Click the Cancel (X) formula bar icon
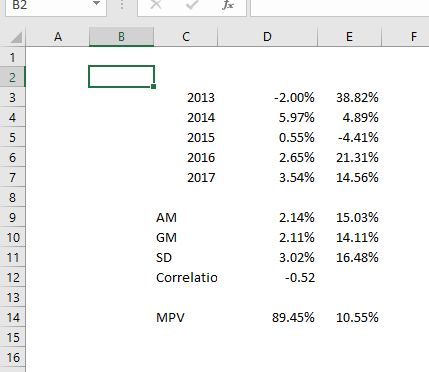 click(156, 5)
